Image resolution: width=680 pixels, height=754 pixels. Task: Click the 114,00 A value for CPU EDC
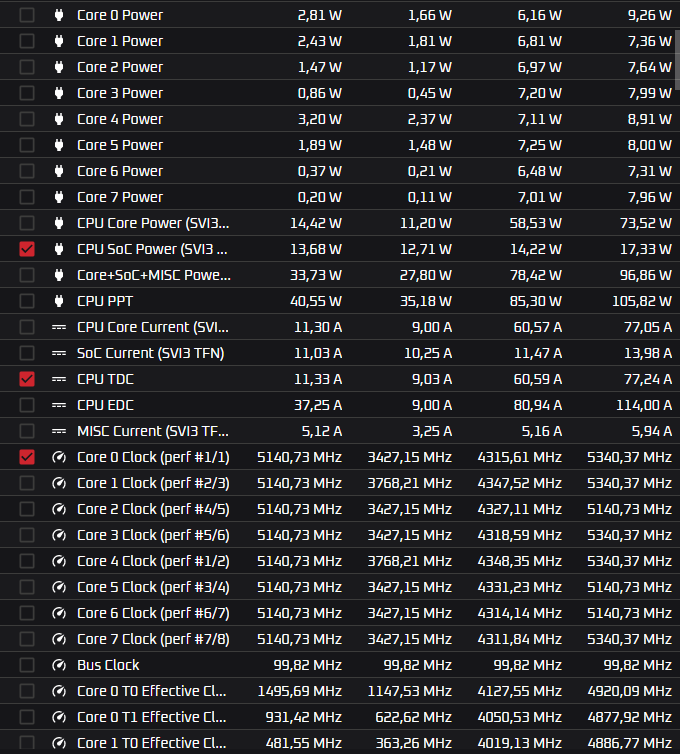tap(644, 405)
